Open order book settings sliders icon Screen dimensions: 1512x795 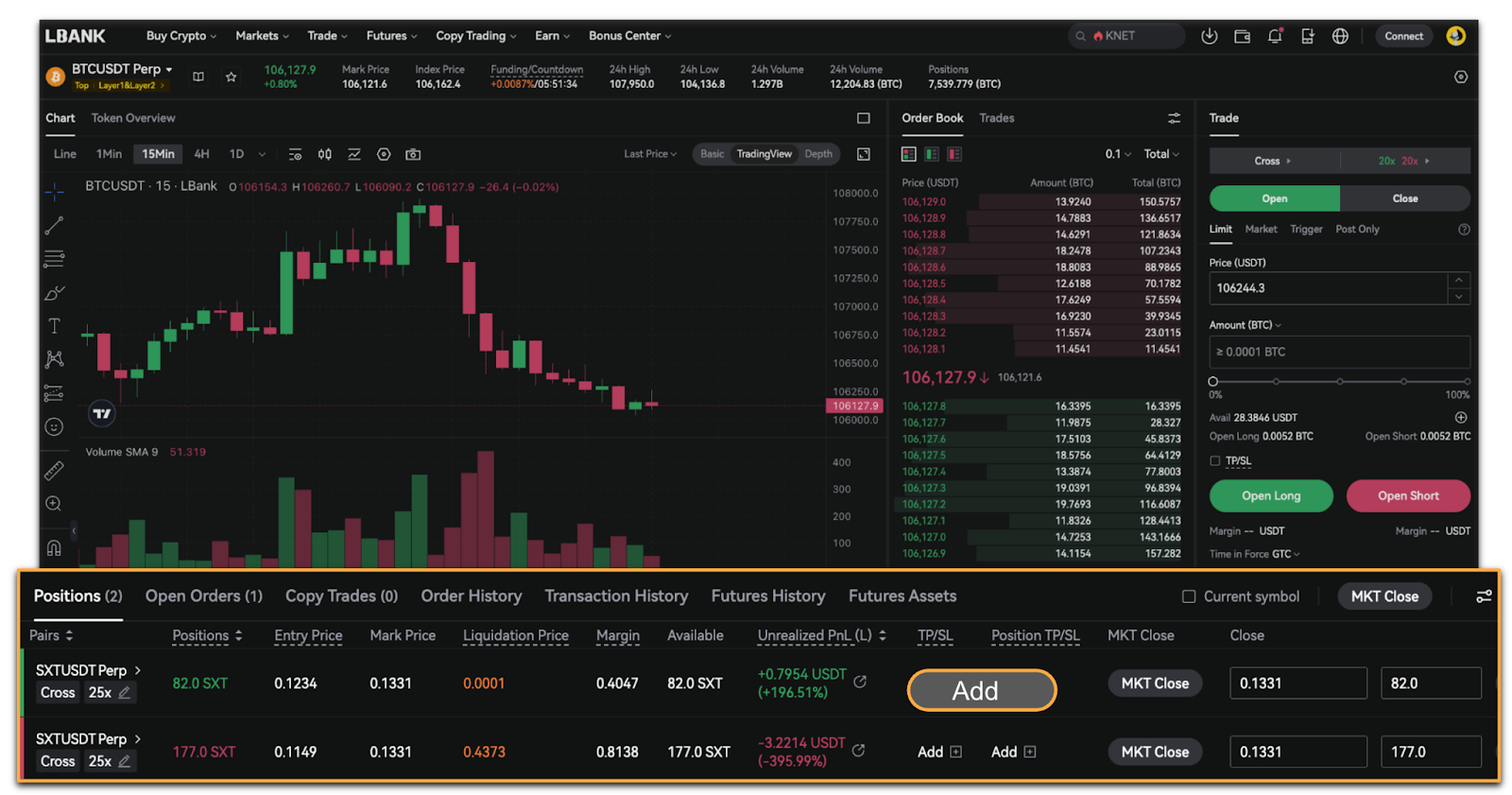point(1174,118)
